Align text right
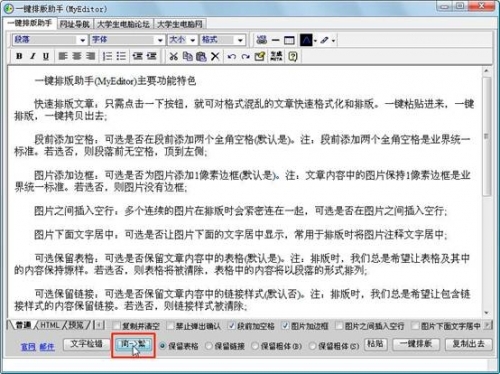500x374 pixels. click(x=90, y=56)
